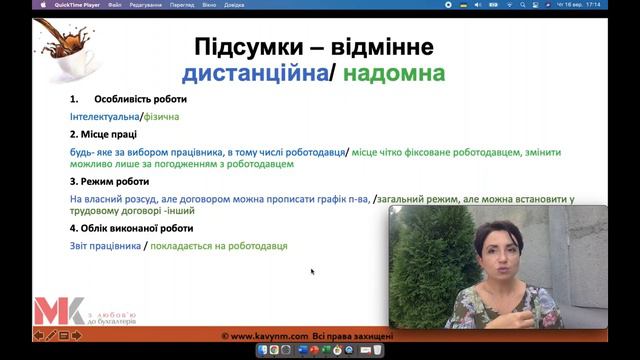
Task: Click the blue word 'дистанційна'
Action: click(x=255, y=73)
